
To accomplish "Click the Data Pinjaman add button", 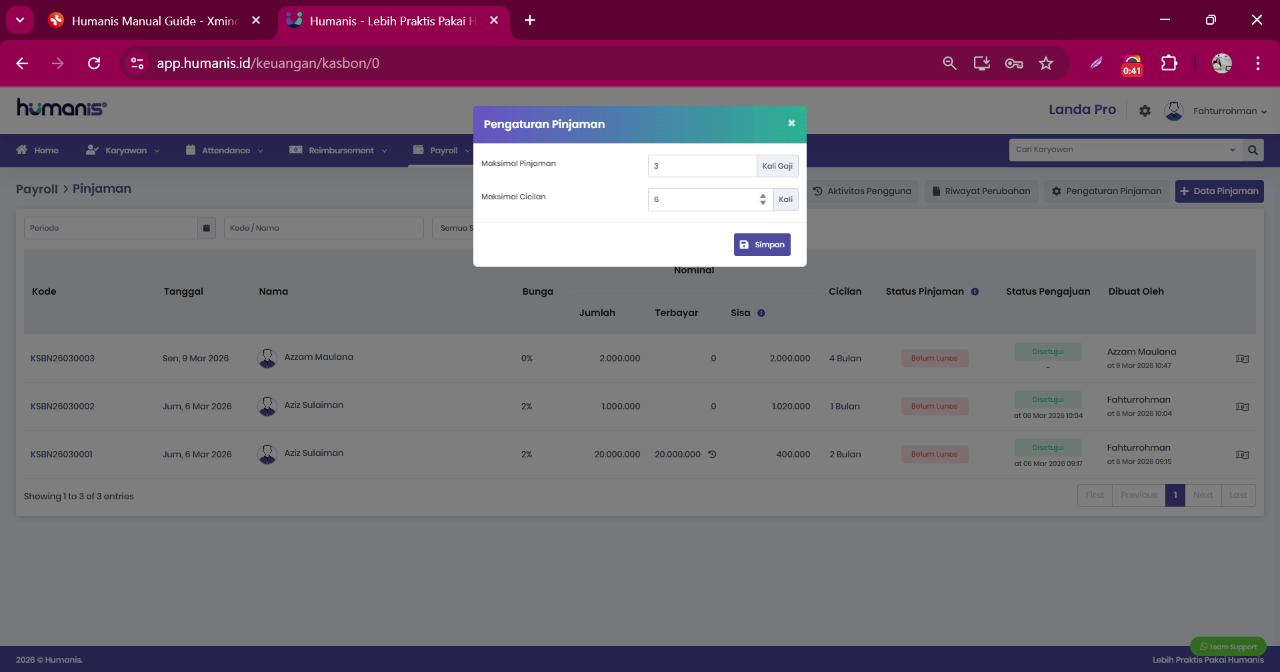I will (x=1219, y=191).
